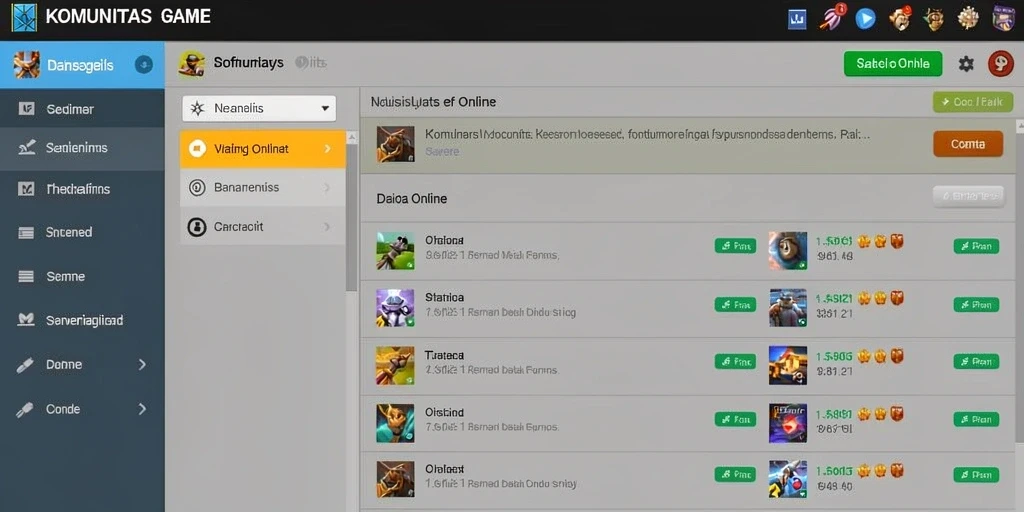Select the Sntened sidebar item

pyautogui.click(x=82, y=232)
